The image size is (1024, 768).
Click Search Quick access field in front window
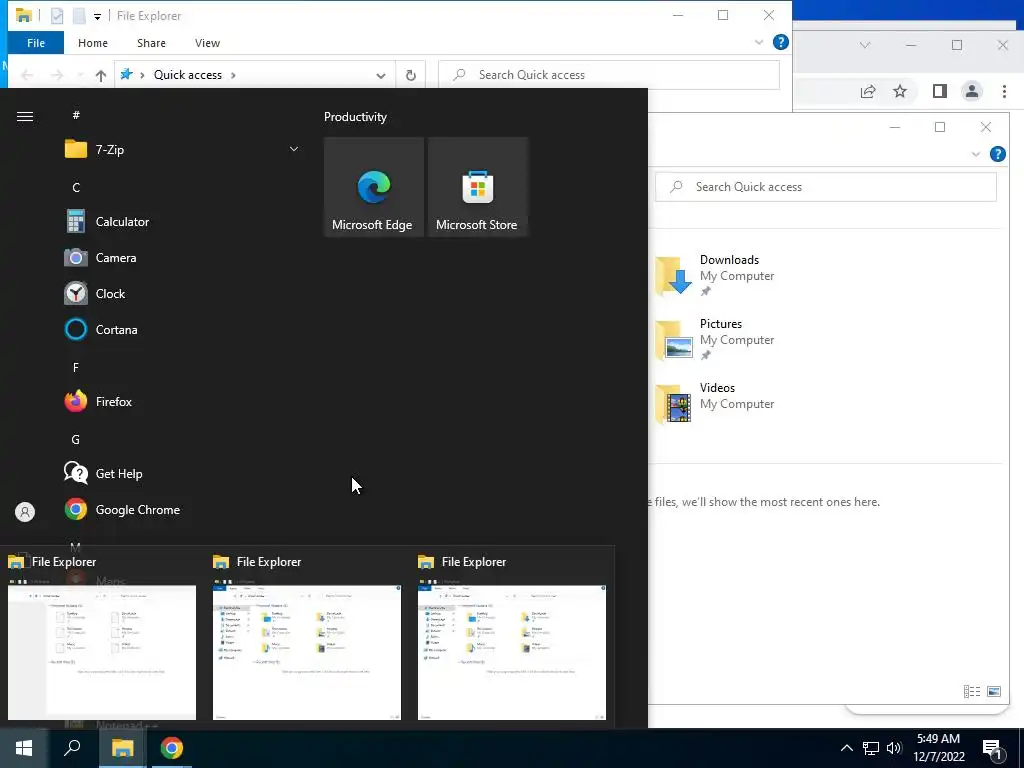click(609, 74)
